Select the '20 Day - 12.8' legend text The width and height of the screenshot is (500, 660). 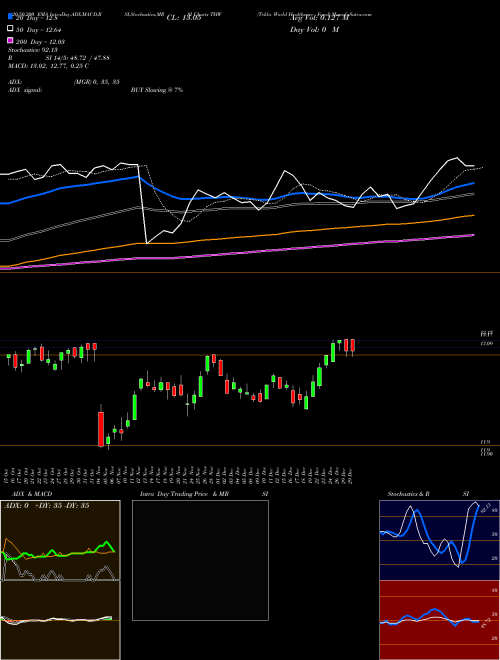[36, 18]
